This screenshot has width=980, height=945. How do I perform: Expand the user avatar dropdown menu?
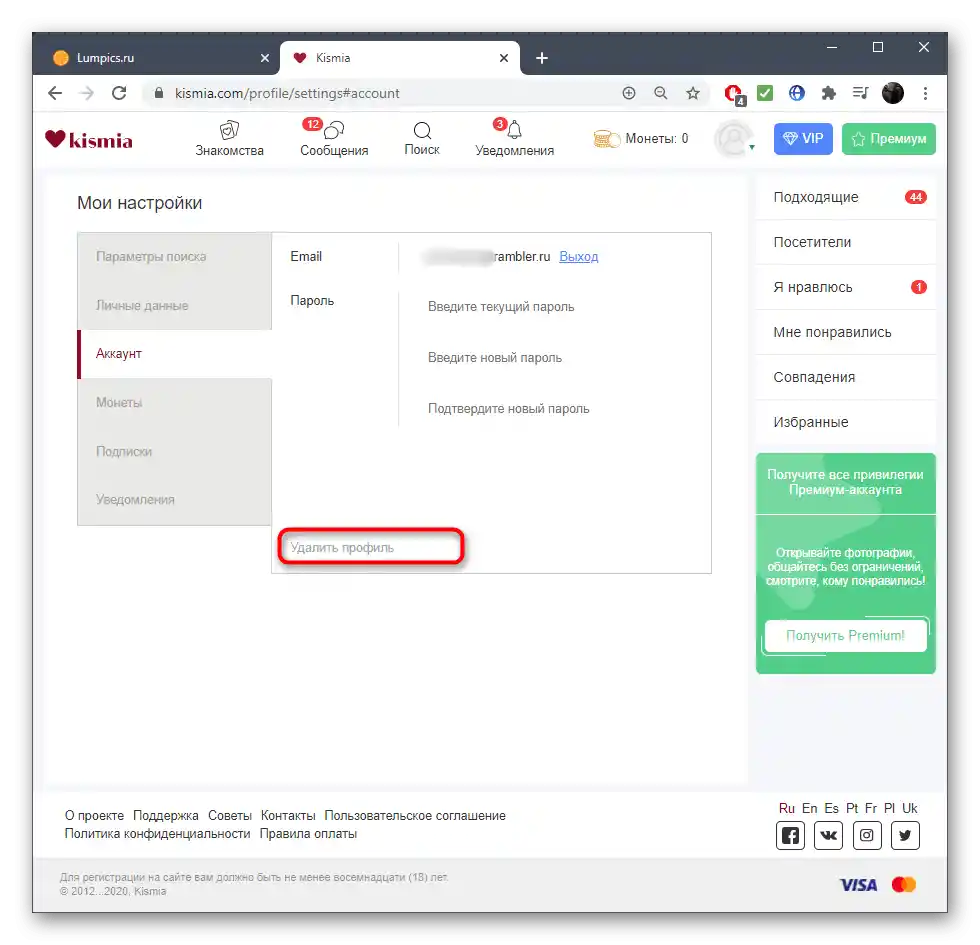(x=735, y=139)
